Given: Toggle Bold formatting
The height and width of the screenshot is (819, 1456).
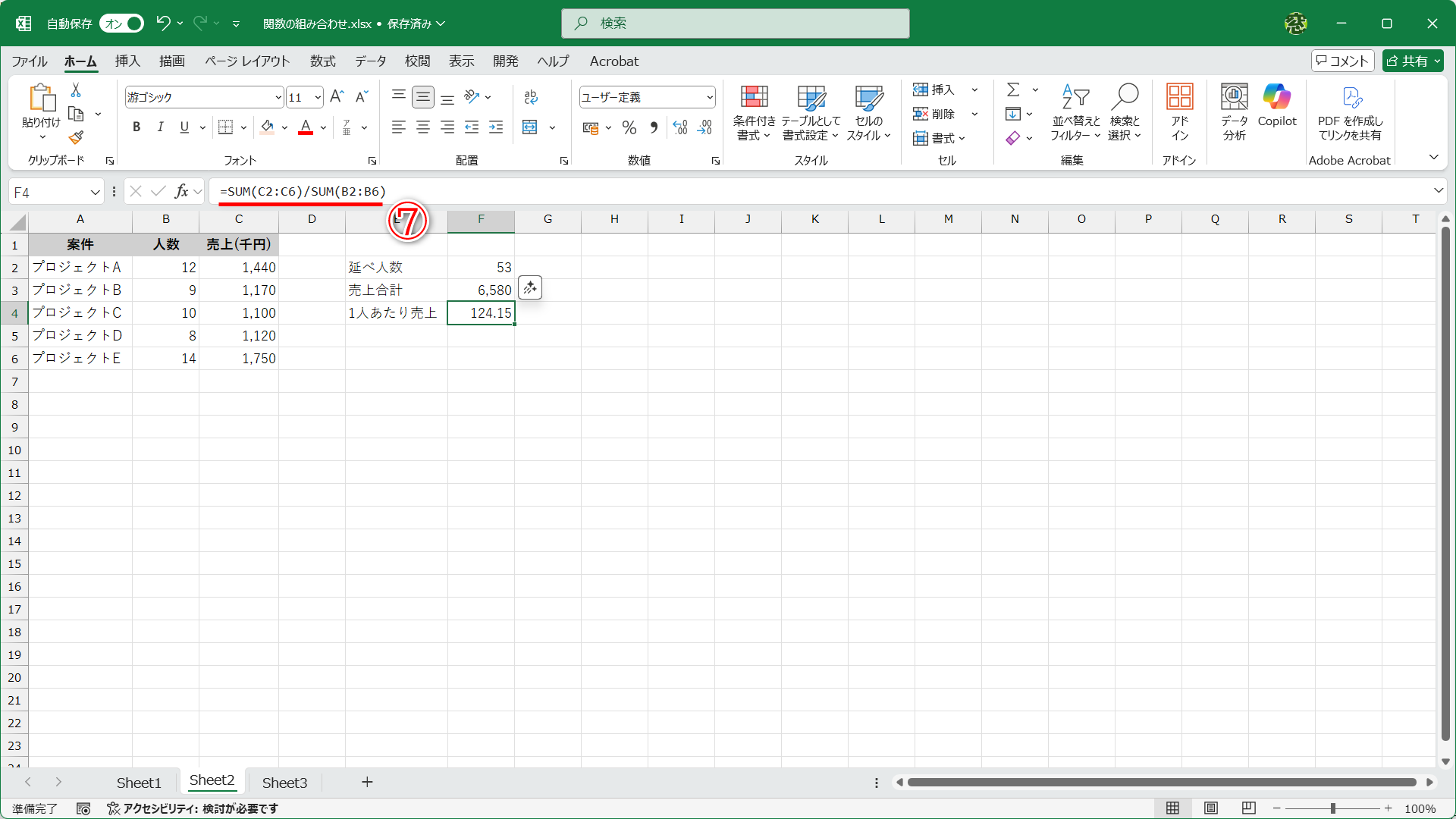Looking at the screenshot, I should (136, 127).
